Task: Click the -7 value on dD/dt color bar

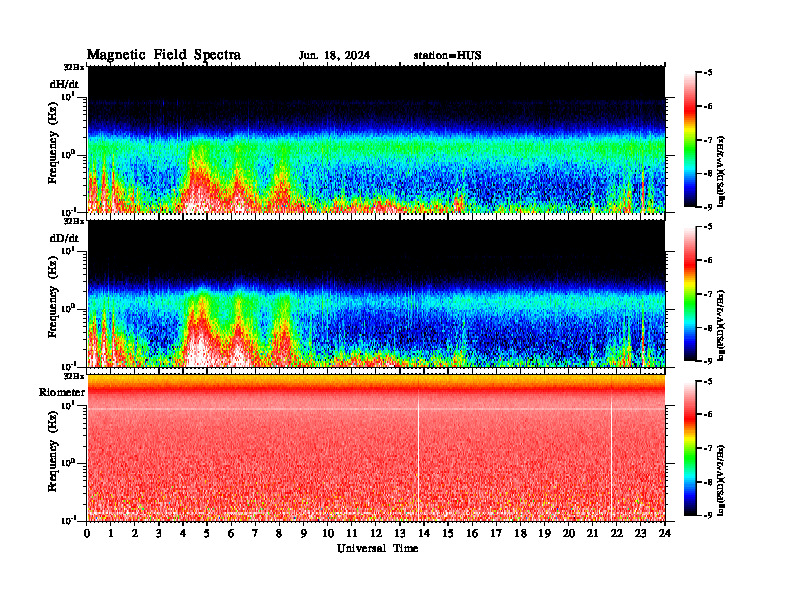Action: click(x=707, y=294)
